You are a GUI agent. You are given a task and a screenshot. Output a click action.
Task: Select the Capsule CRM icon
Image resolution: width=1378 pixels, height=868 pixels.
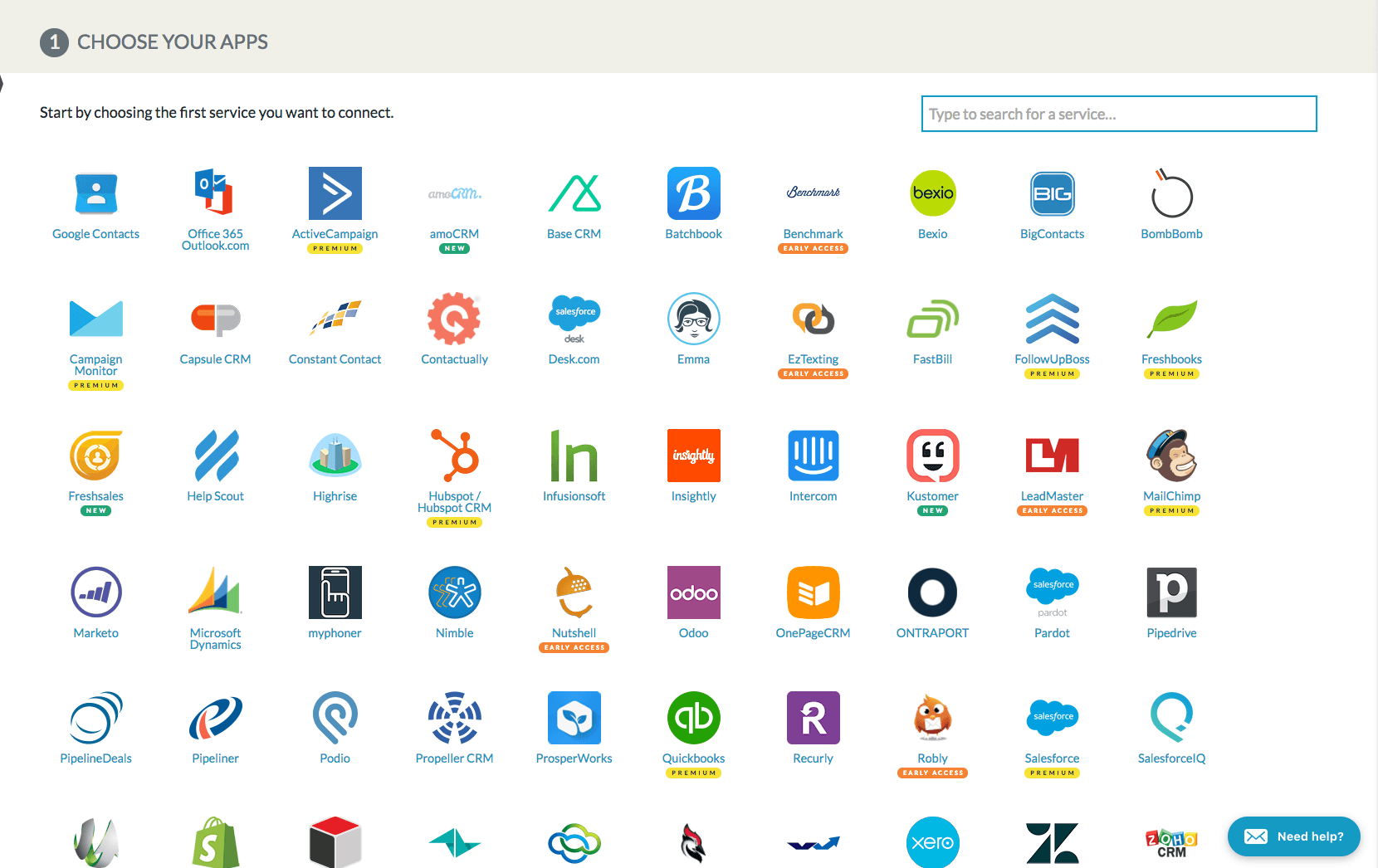point(216,319)
